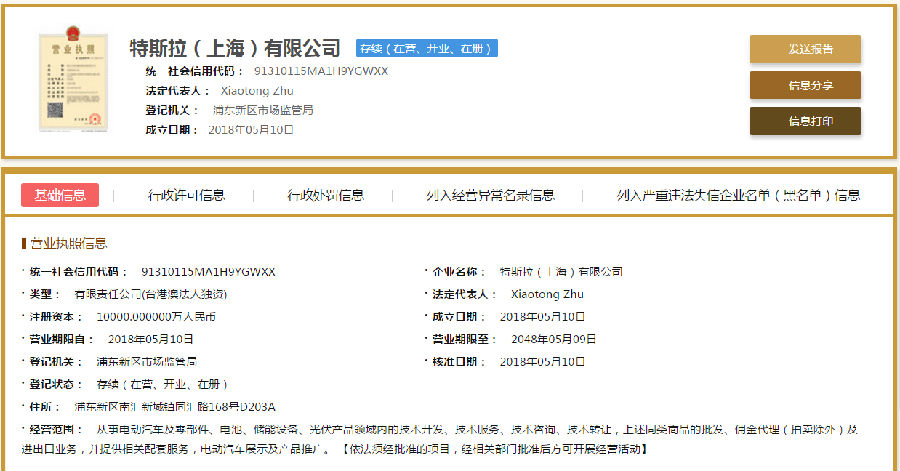Click the company title 特斯拉(上海)有限公司
This screenshot has height=471, width=900.
point(235,48)
